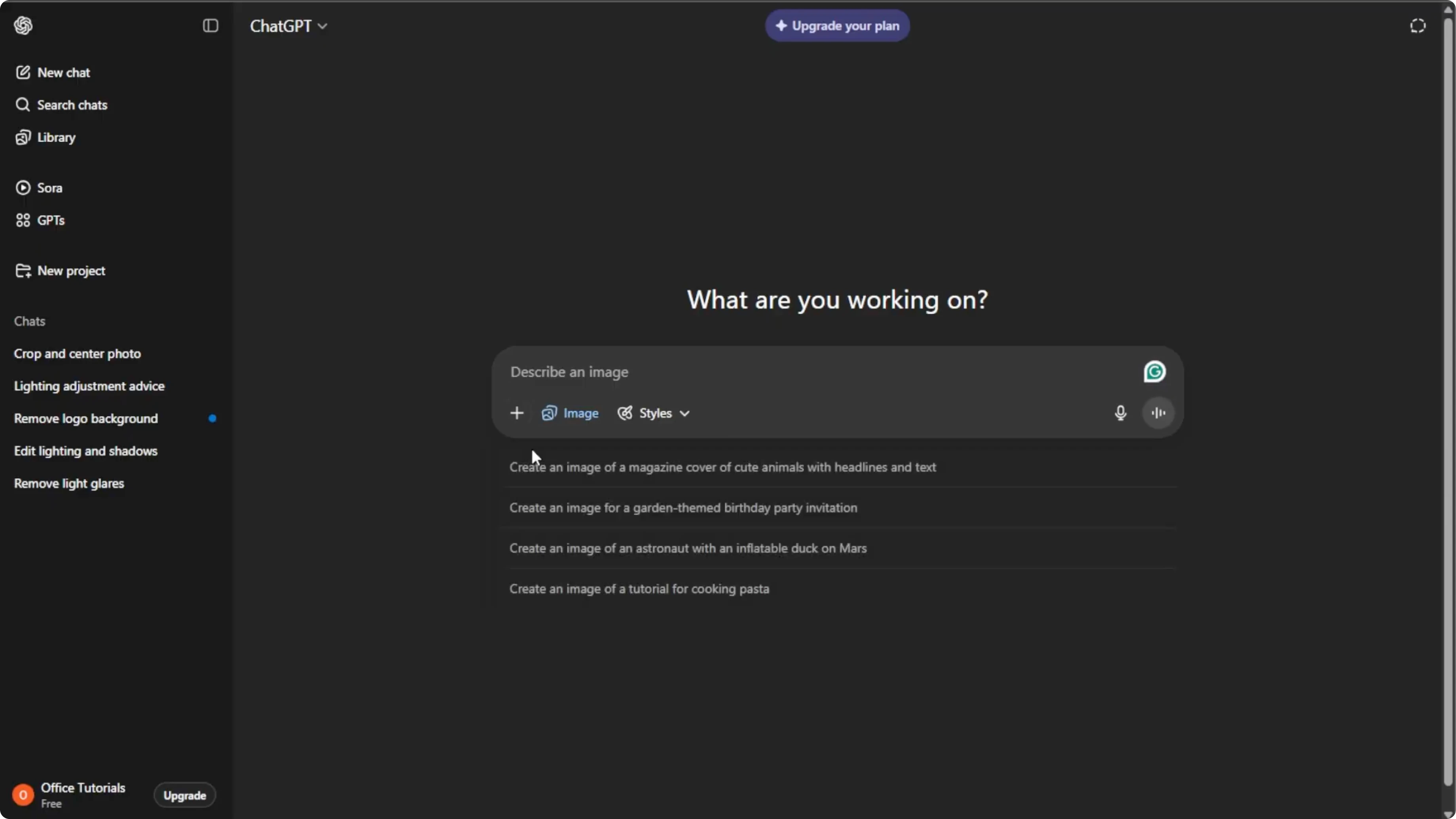Image resolution: width=1456 pixels, height=819 pixels.
Task: Click the Office Tutorials avatar icon
Action: click(x=23, y=795)
